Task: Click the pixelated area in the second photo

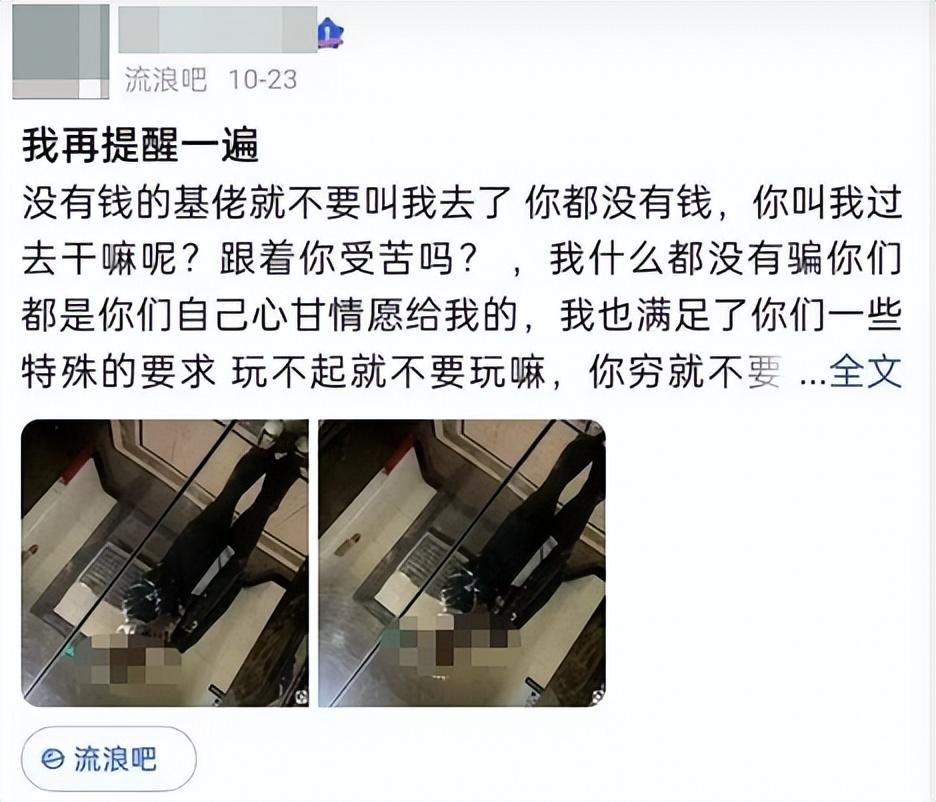Action: 454,643
